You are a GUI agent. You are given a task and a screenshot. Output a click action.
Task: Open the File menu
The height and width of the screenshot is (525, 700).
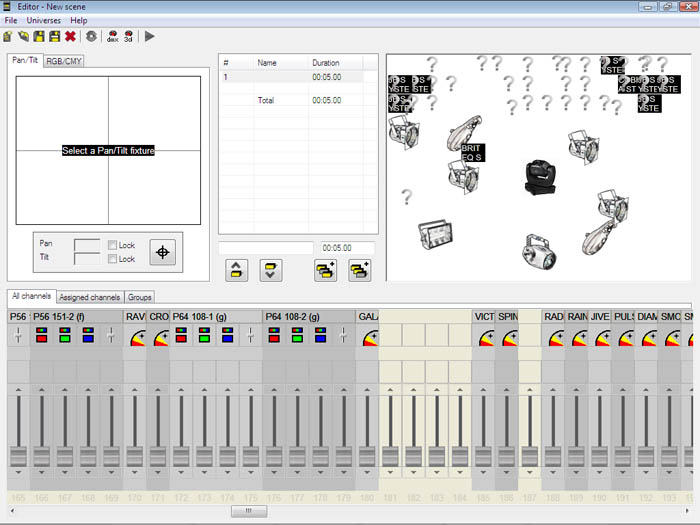coord(11,20)
